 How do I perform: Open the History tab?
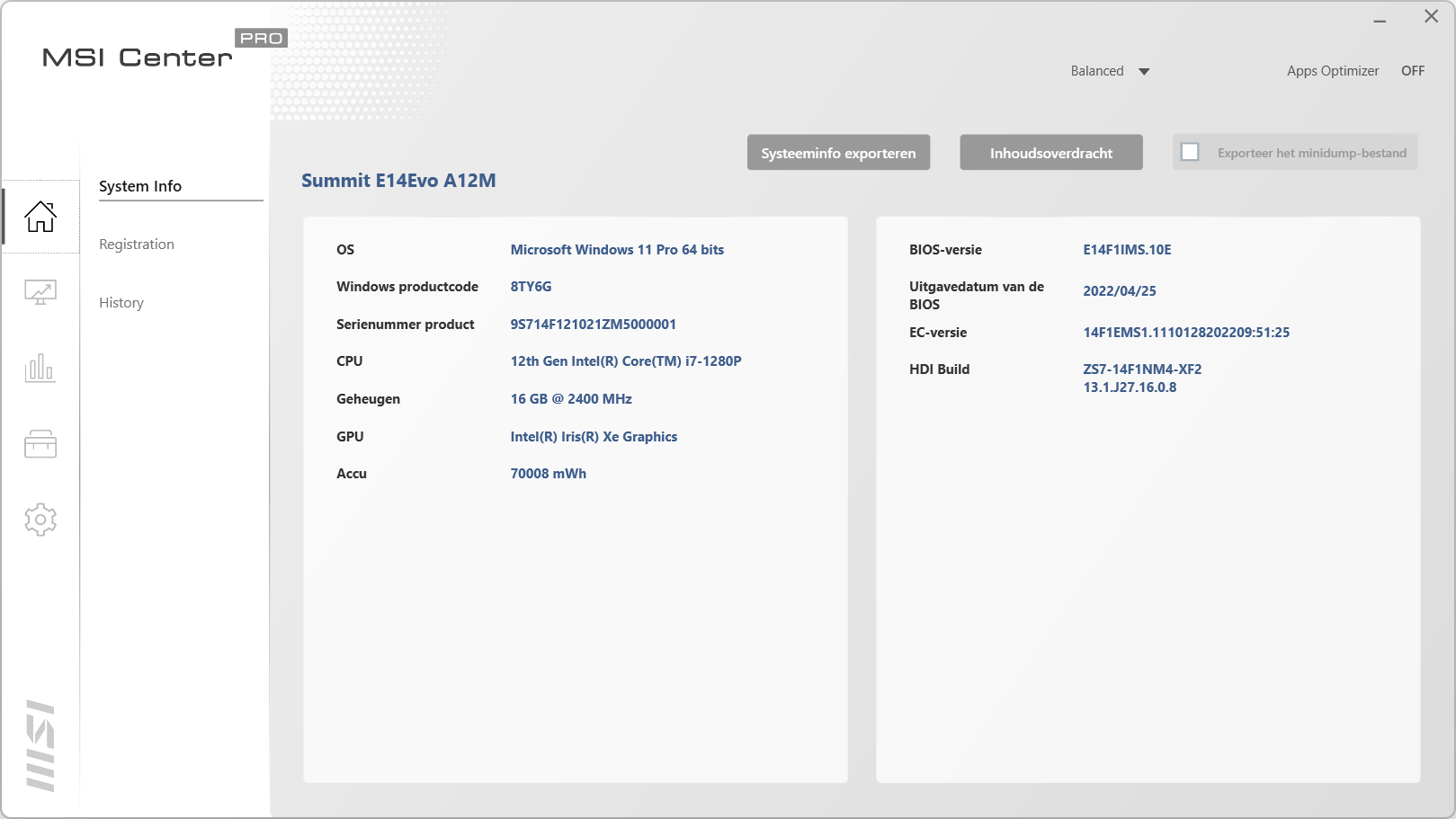[121, 303]
